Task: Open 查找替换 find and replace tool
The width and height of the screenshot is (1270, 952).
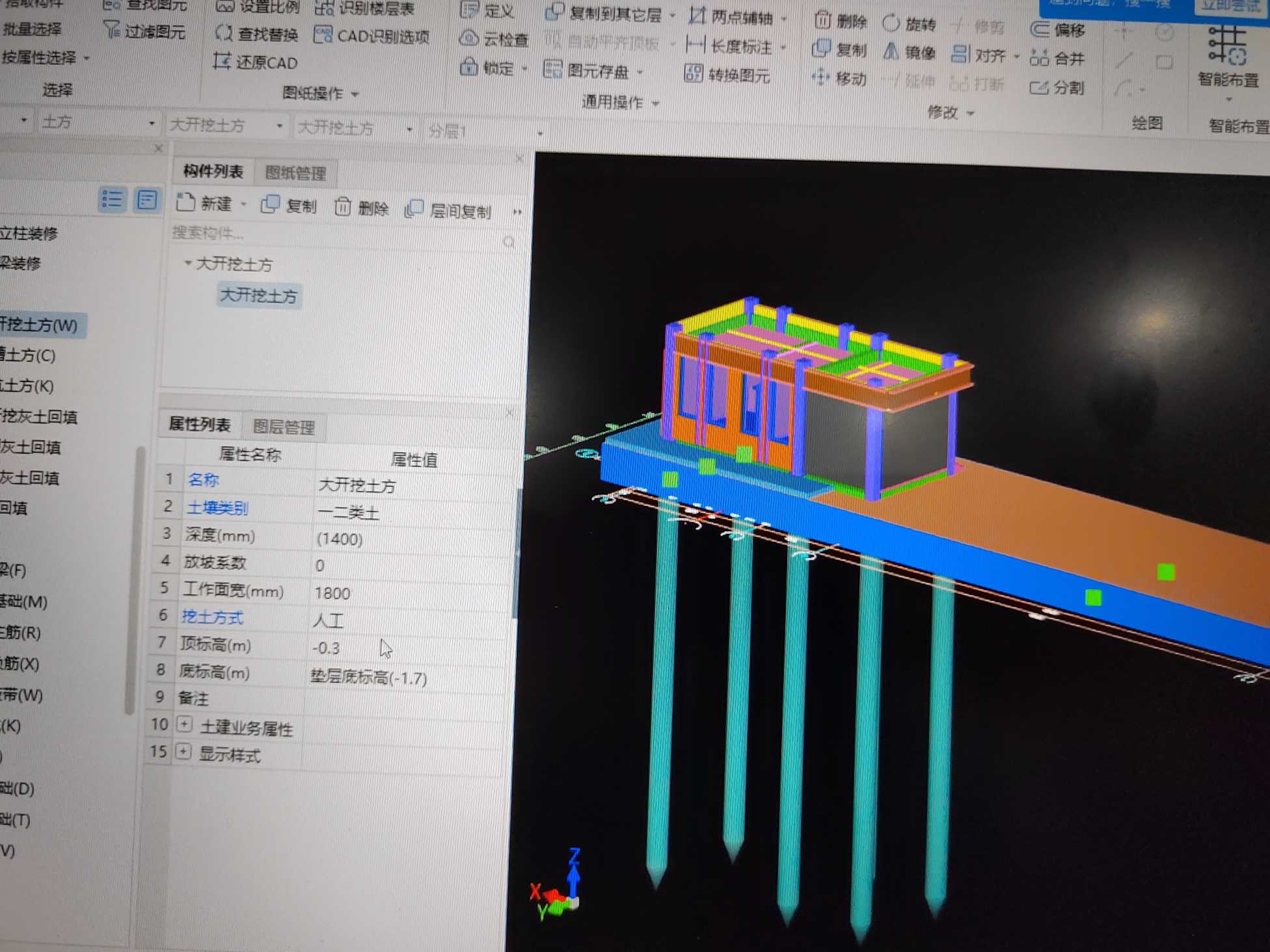Action: tap(256, 33)
